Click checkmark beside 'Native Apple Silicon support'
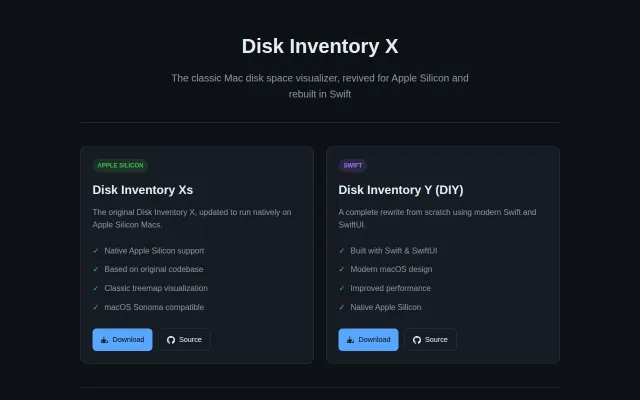The image size is (640, 400). pyautogui.click(x=96, y=251)
